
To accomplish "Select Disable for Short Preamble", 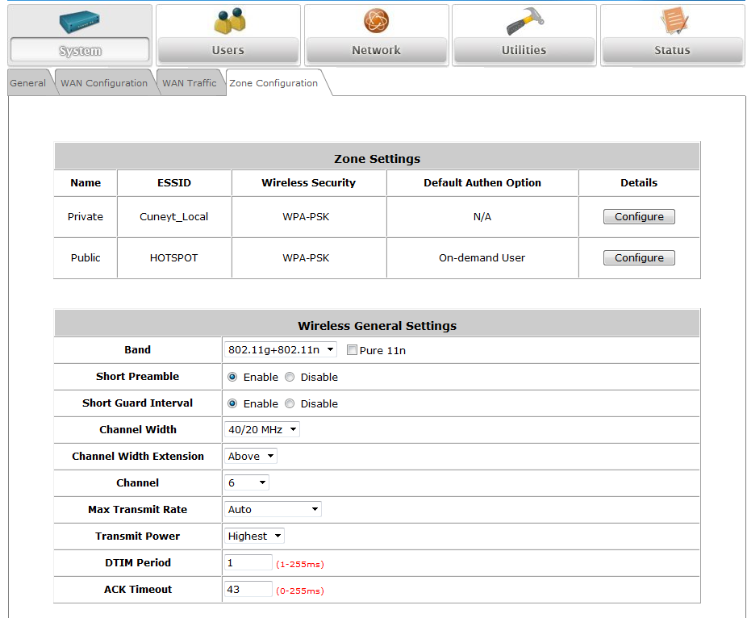I will 290,377.
